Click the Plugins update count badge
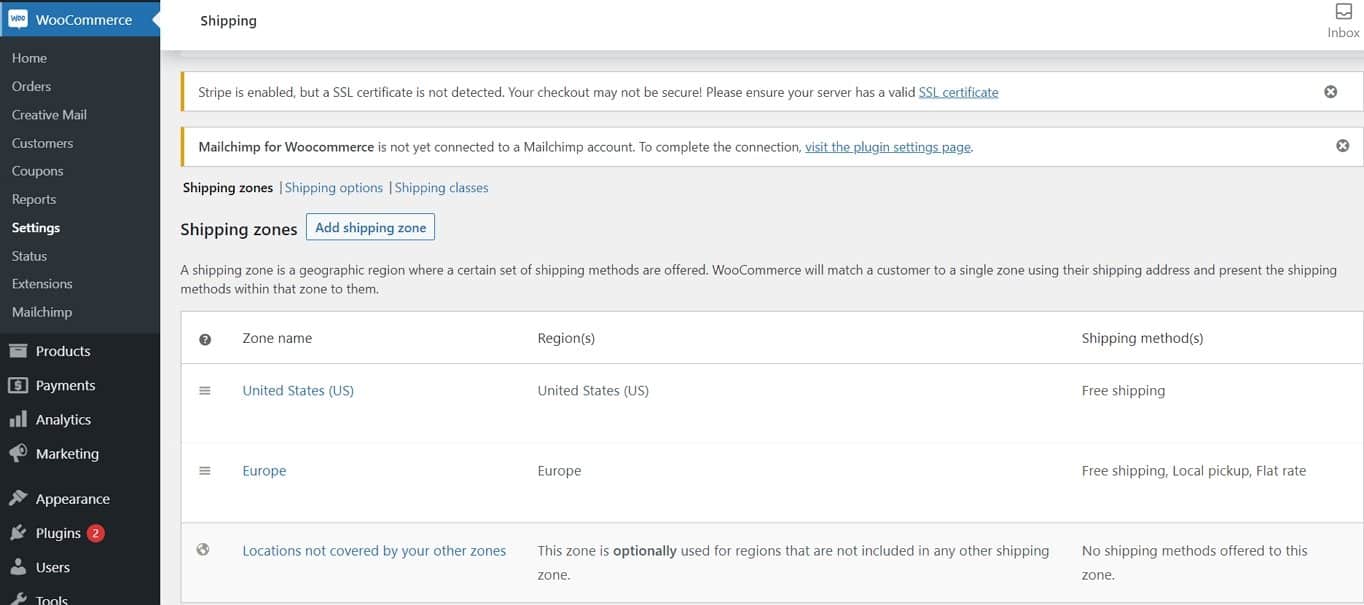Screen dimensions: 1364x605 coord(95,533)
